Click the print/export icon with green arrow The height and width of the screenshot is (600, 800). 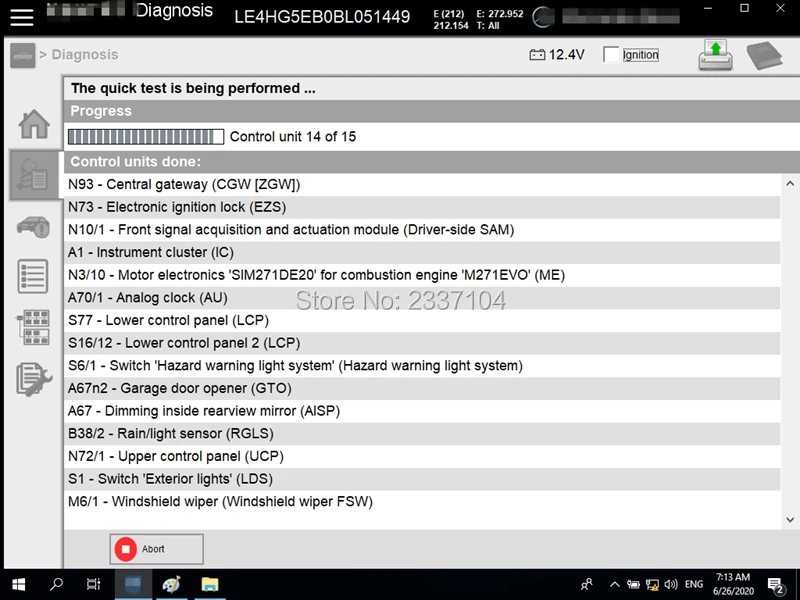pyautogui.click(x=715, y=55)
